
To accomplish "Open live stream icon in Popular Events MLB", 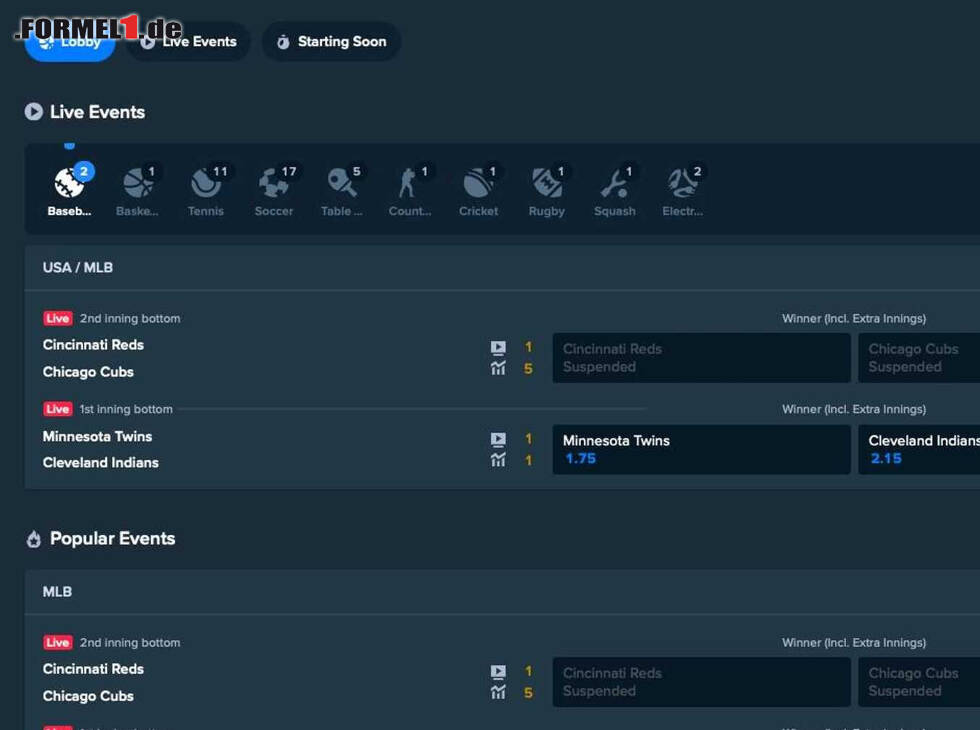I will click(x=498, y=672).
